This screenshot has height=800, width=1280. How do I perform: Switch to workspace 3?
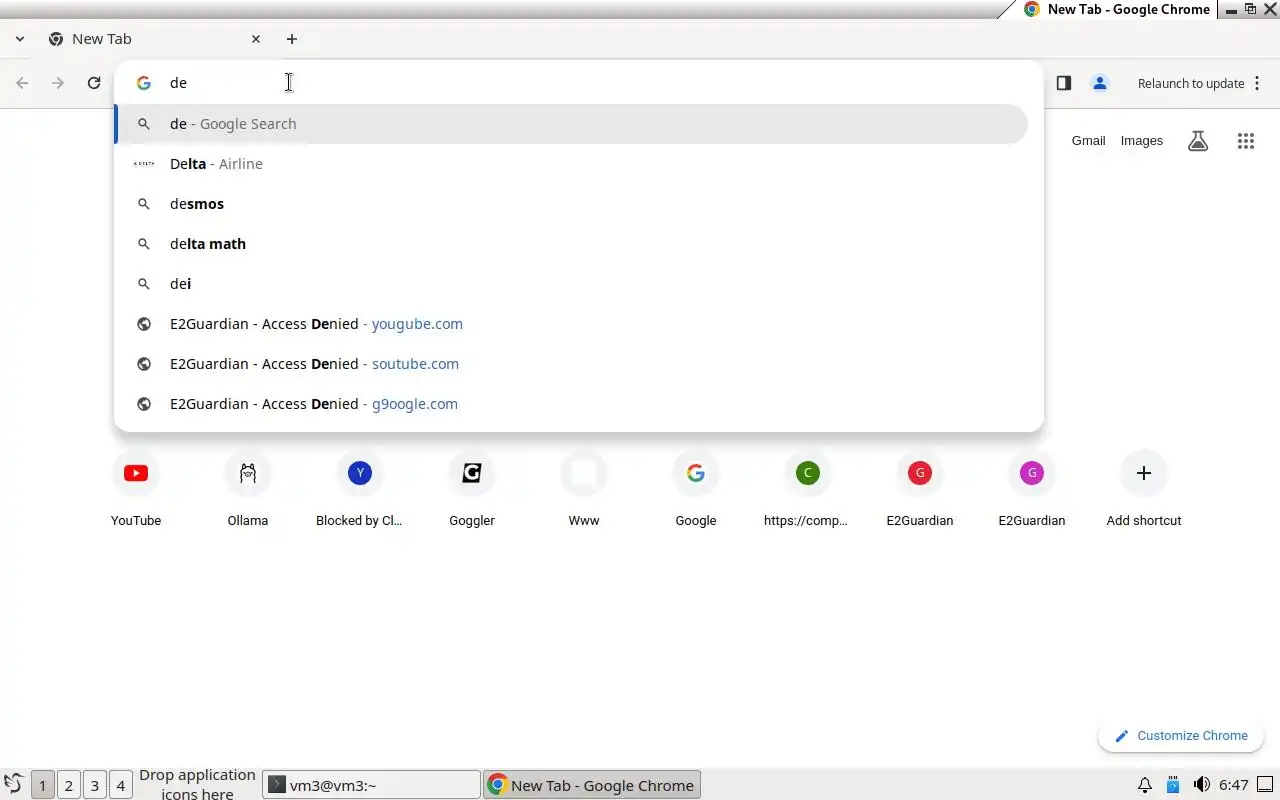94,785
